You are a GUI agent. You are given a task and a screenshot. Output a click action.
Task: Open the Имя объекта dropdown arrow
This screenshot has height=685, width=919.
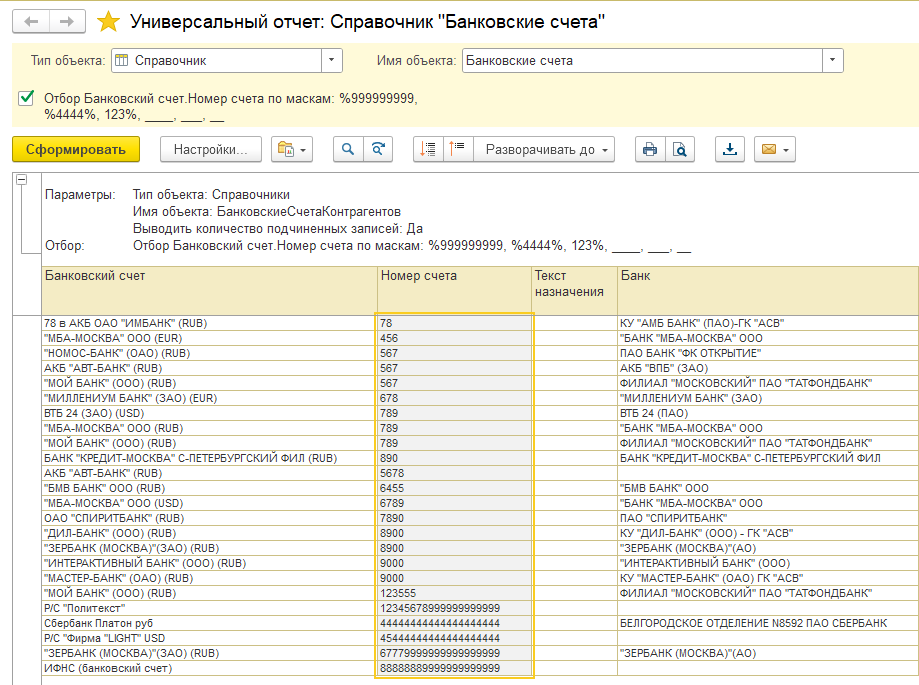coord(833,60)
